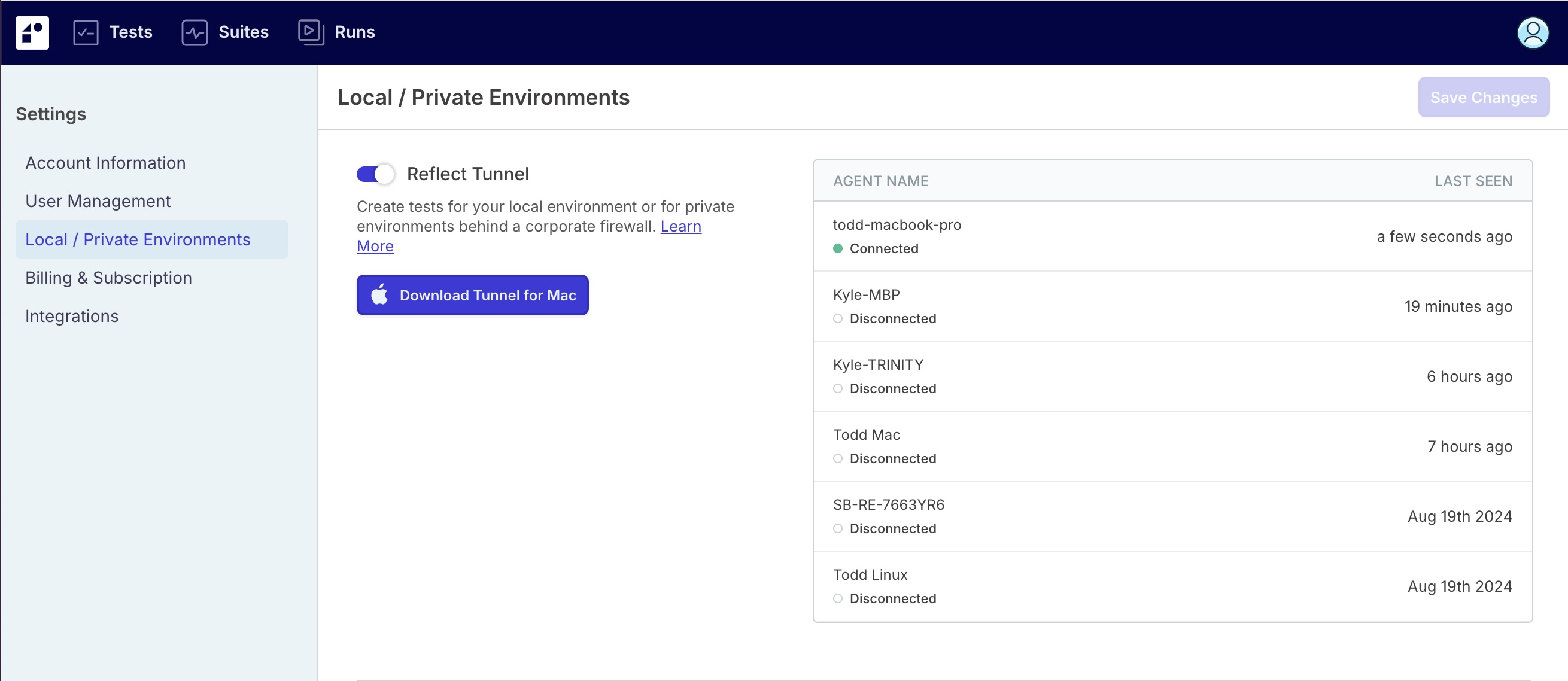Click Kyle-MBP disconnected status circle
This screenshot has height=681, width=1568.
838,318
